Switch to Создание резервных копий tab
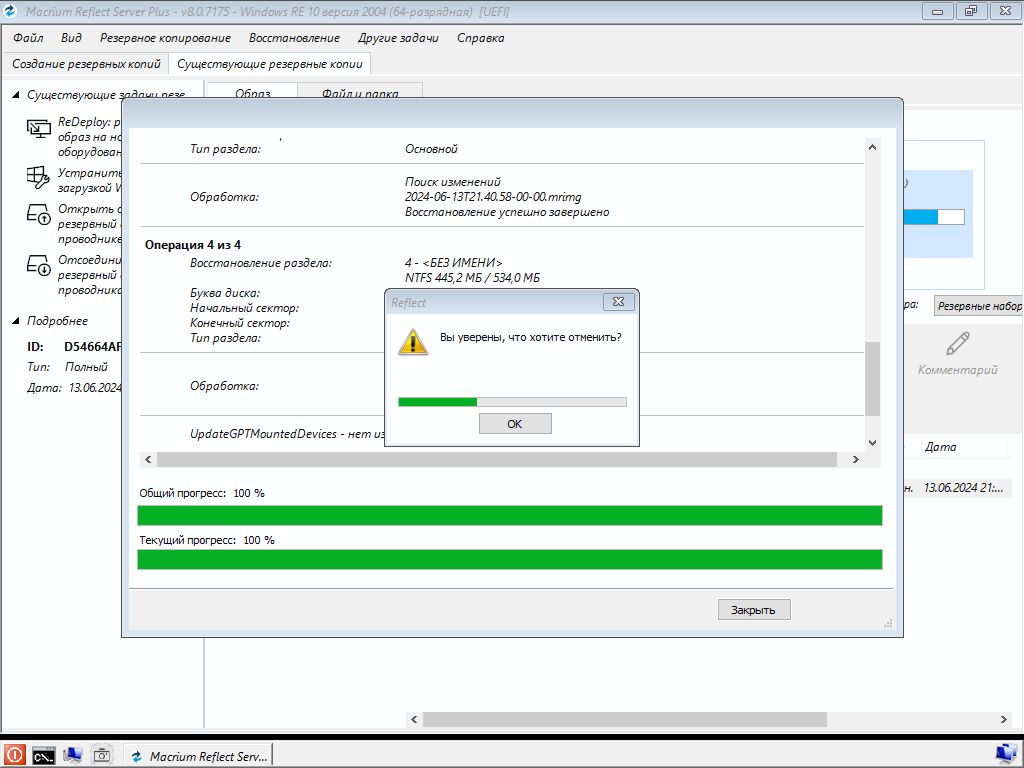 tap(86, 63)
